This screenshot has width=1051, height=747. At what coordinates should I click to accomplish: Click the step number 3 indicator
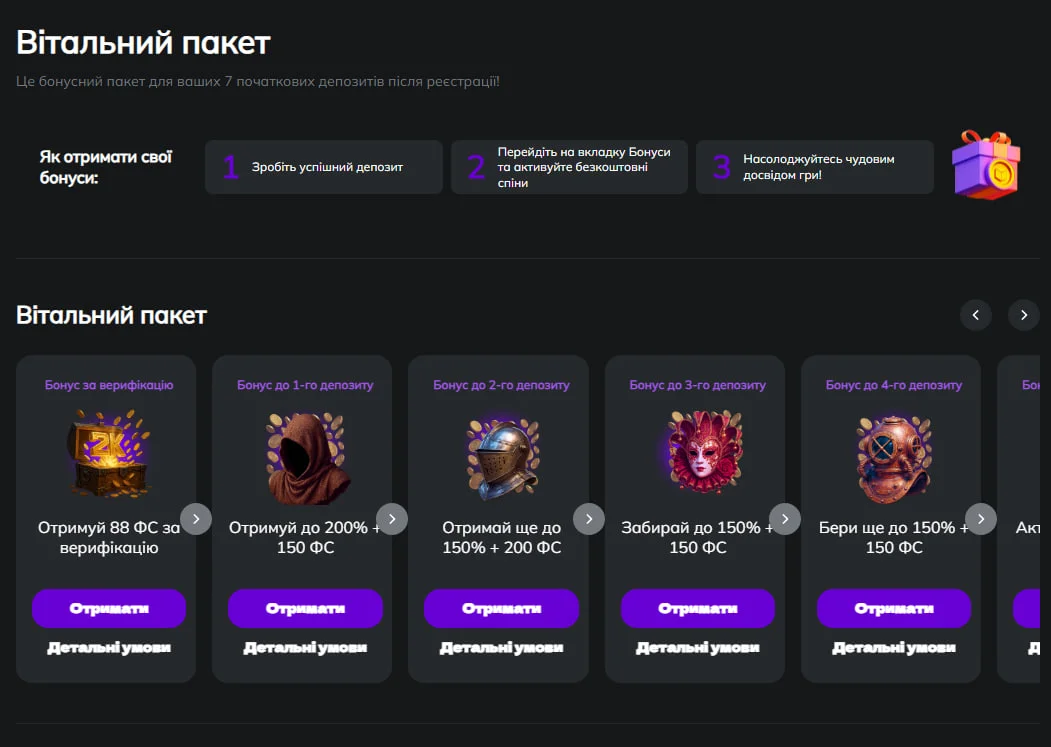[x=719, y=167]
